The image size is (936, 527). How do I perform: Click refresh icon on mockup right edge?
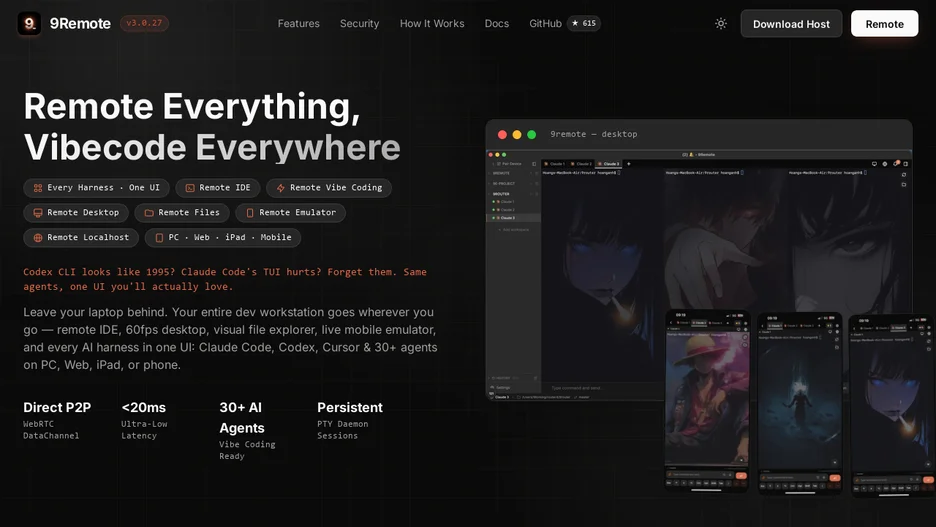(x=904, y=175)
